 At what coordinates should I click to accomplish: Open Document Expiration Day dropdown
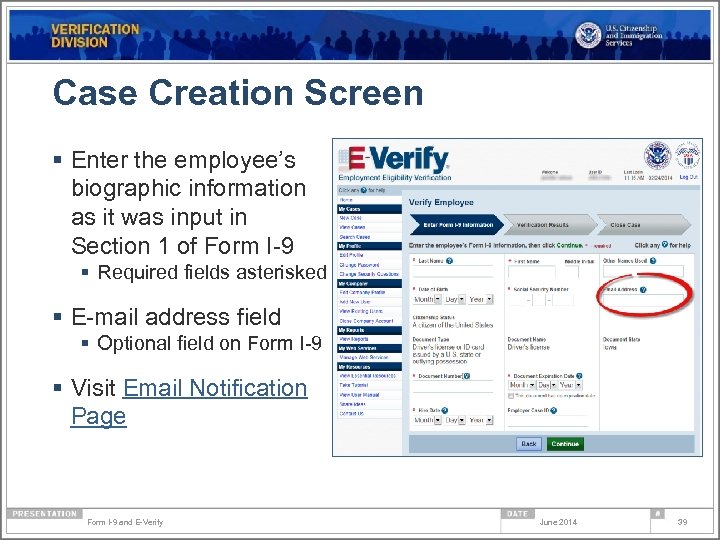(547, 385)
